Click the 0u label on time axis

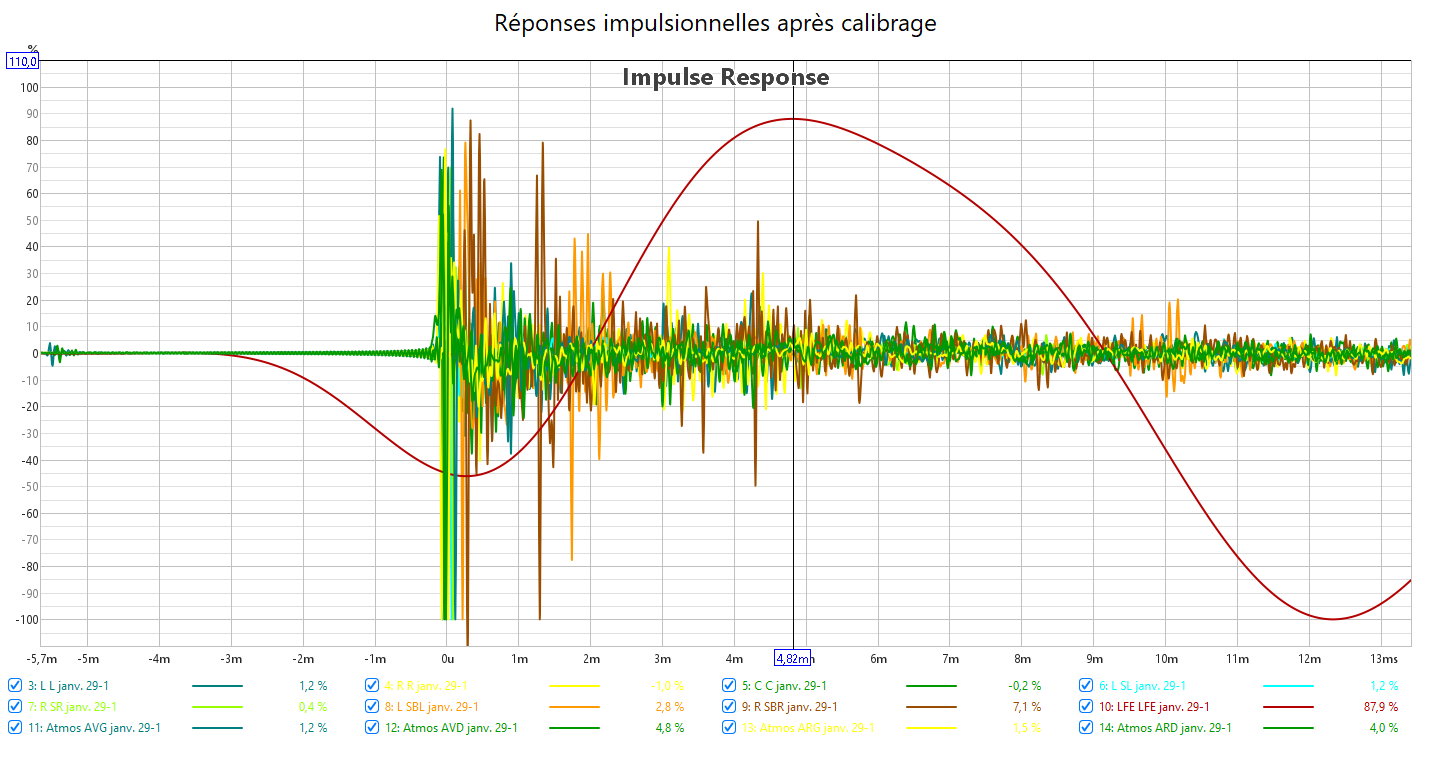point(447,659)
